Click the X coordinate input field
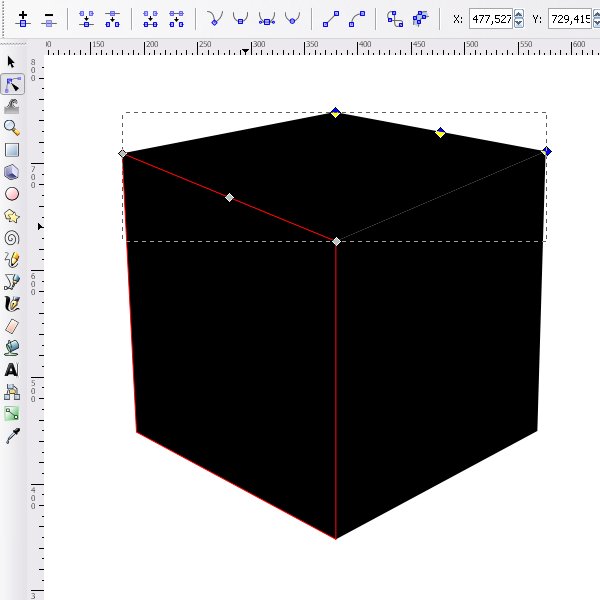The height and width of the screenshot is (600, 600). point(491,19)
